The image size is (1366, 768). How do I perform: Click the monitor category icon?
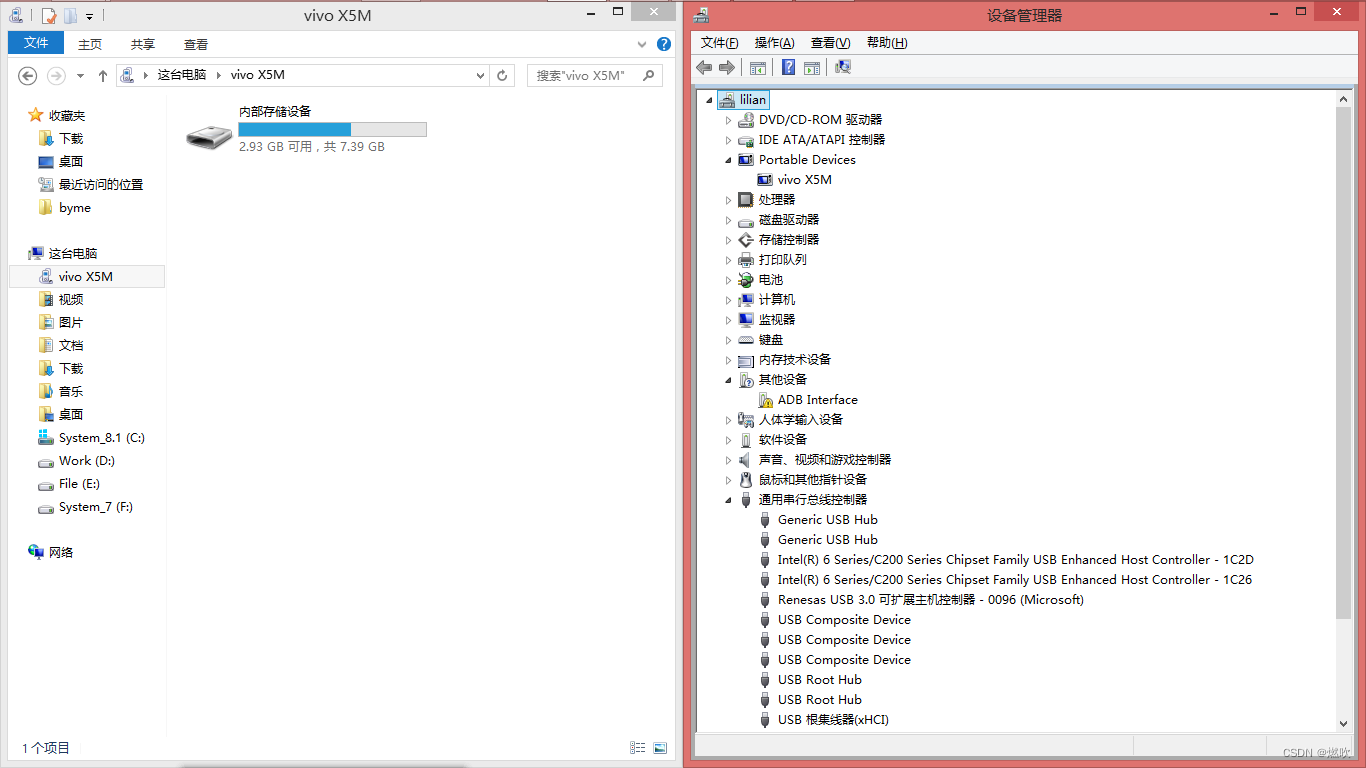746,320
